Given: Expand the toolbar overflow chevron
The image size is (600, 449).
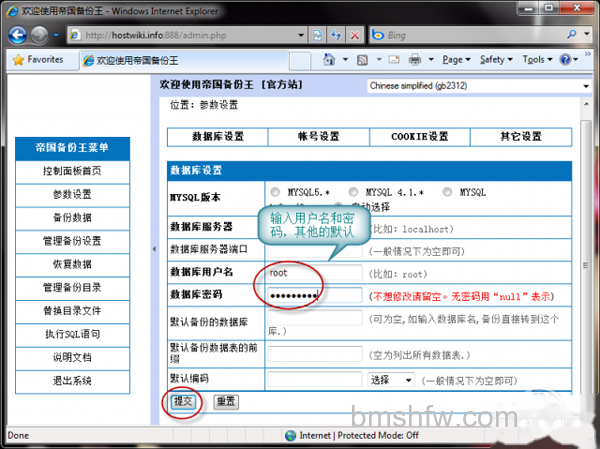Looking at the screenshot, I should [588, 54].
